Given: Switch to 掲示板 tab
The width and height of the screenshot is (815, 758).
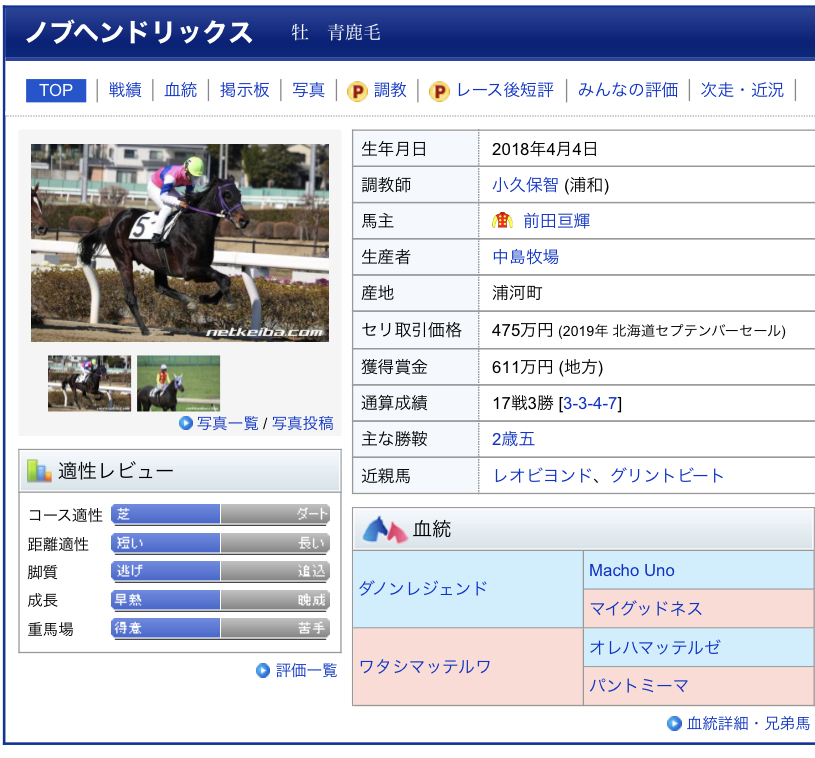Looking at the screenshot, I should point(244,90).
